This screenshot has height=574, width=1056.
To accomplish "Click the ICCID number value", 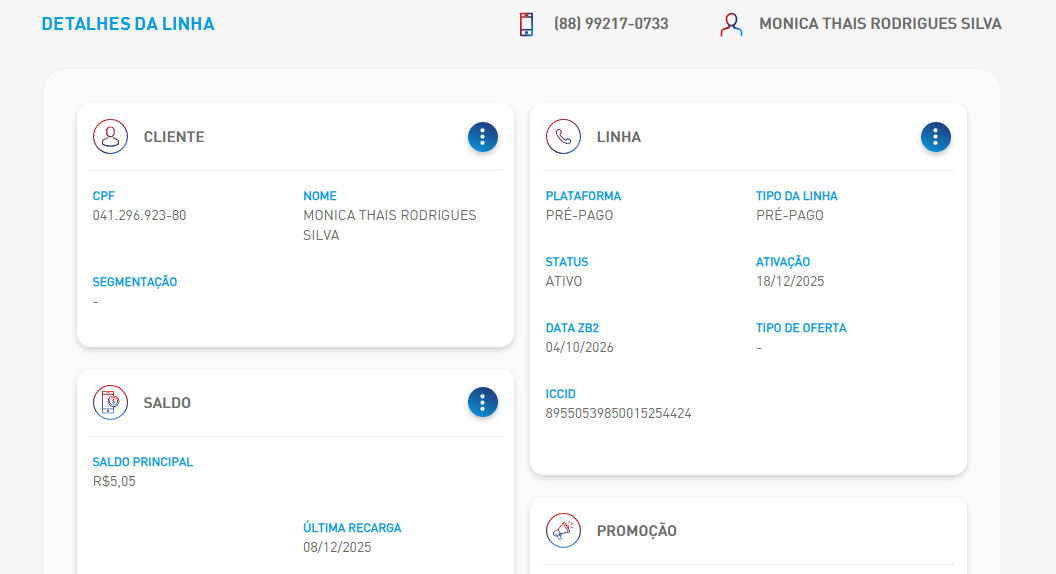I will [x=618, y=414].
